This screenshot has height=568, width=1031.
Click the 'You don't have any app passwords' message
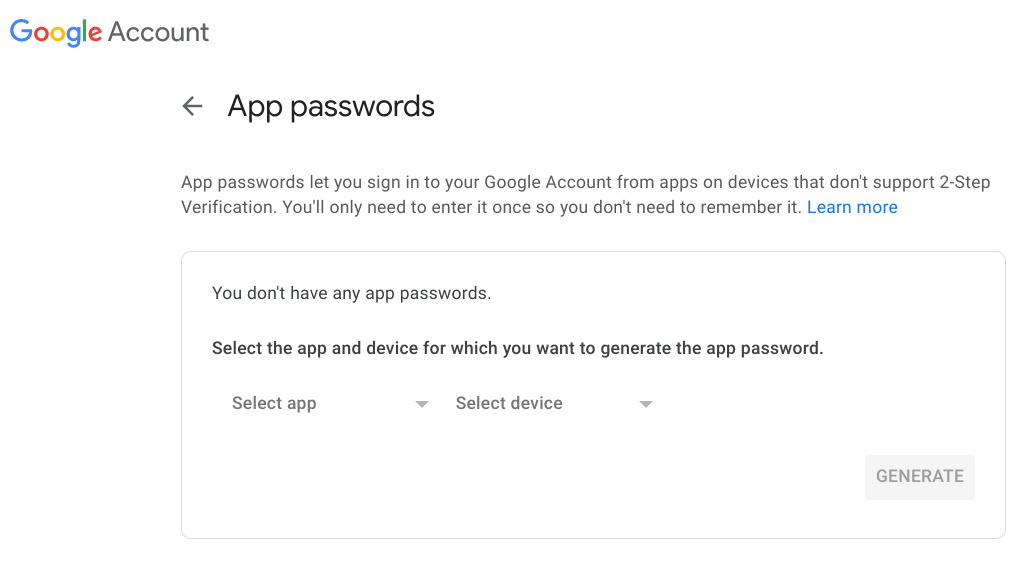point(351,293)
